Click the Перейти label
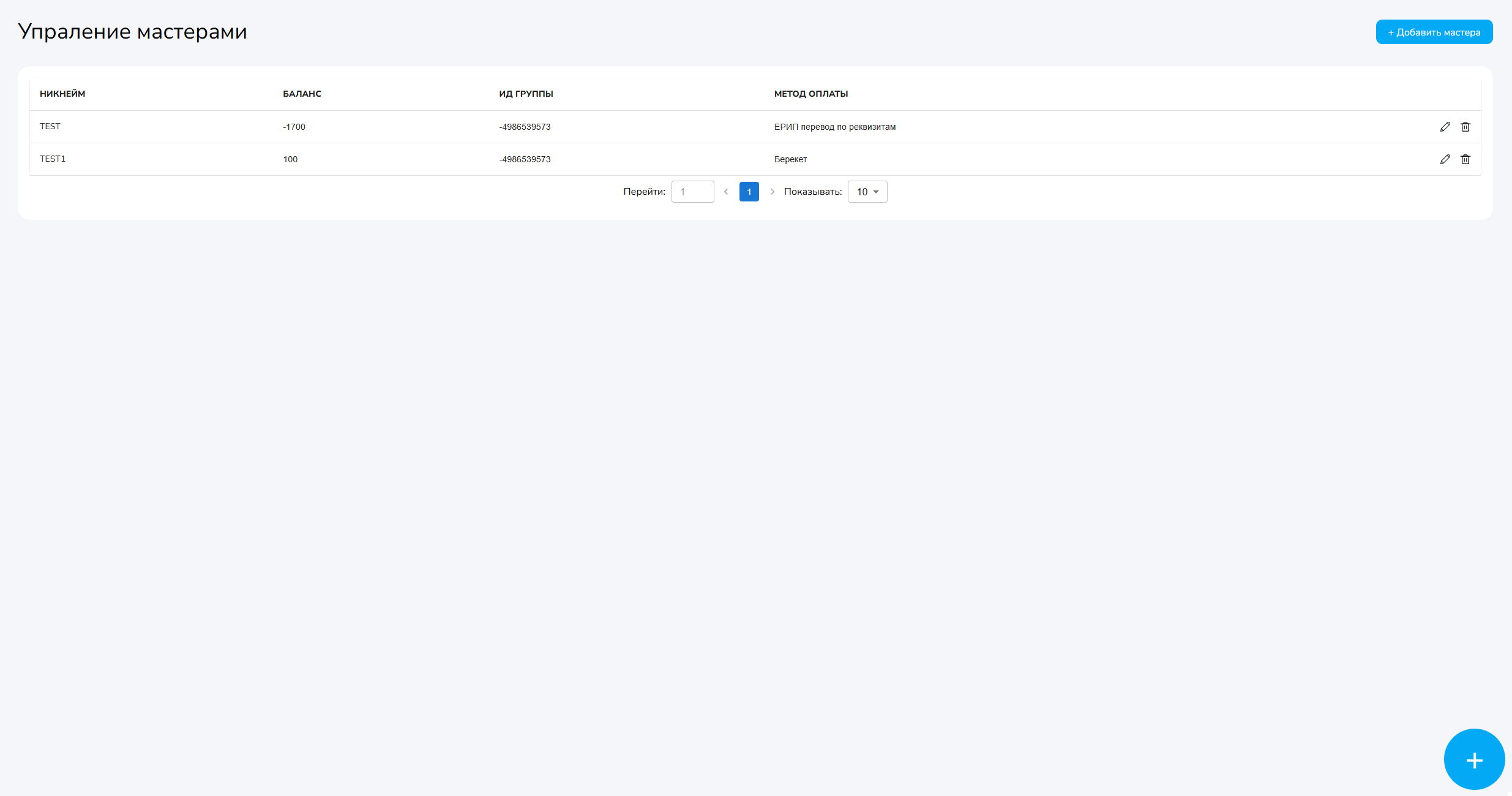This screenshot has height=796, width=1512. pyautogui.click(x=644, y=192)
